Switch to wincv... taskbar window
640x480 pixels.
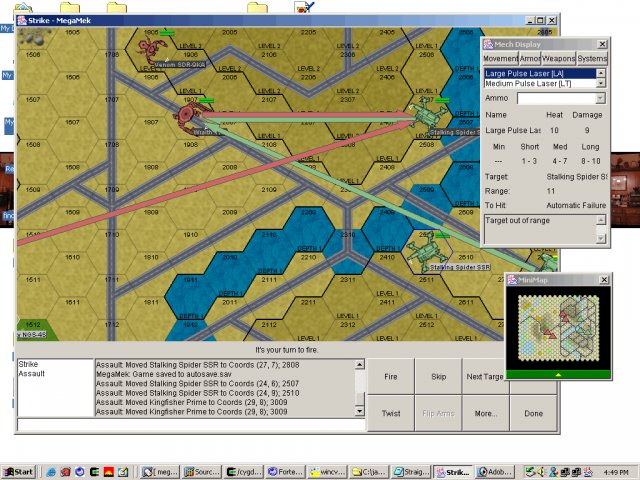point(327,472)
